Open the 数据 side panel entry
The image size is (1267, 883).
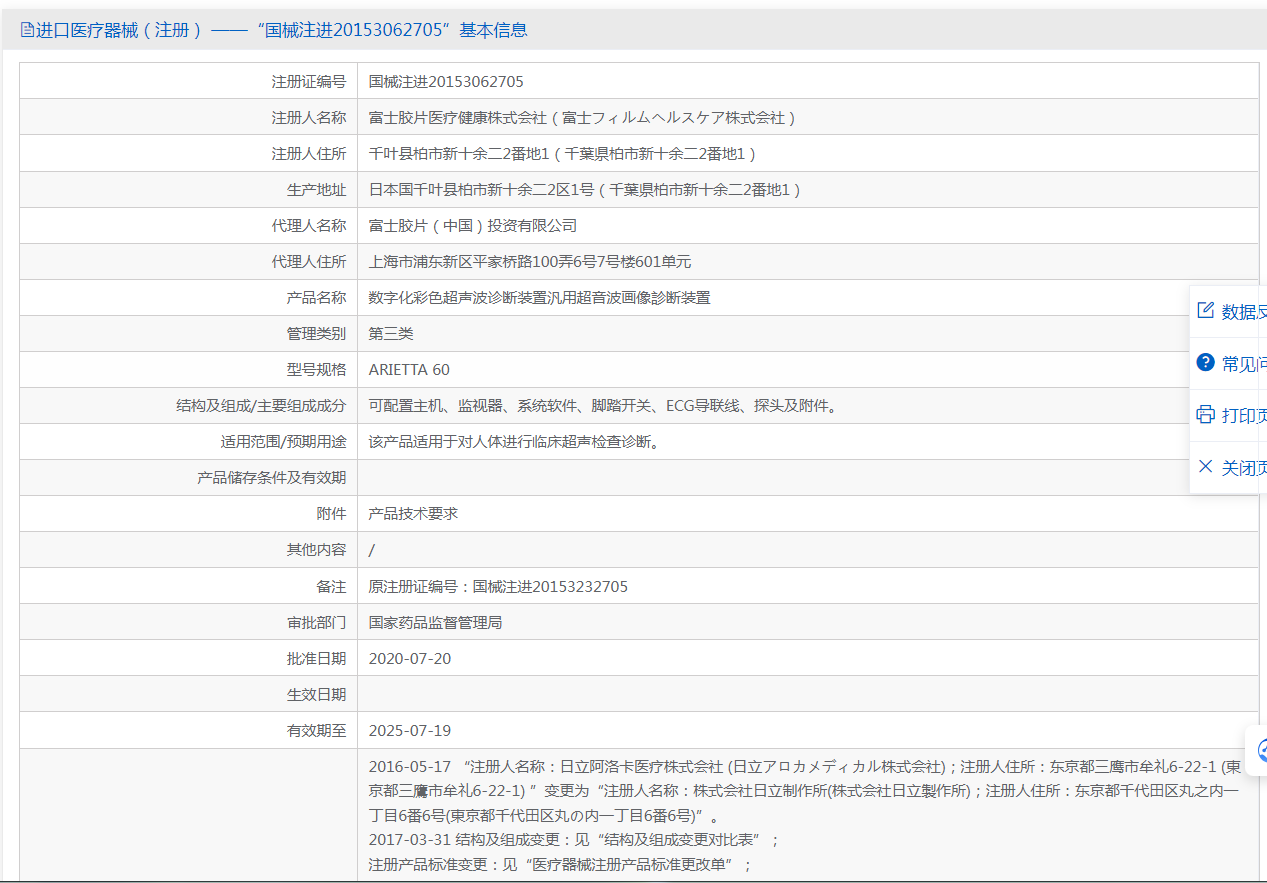[x=1228, y=312]
